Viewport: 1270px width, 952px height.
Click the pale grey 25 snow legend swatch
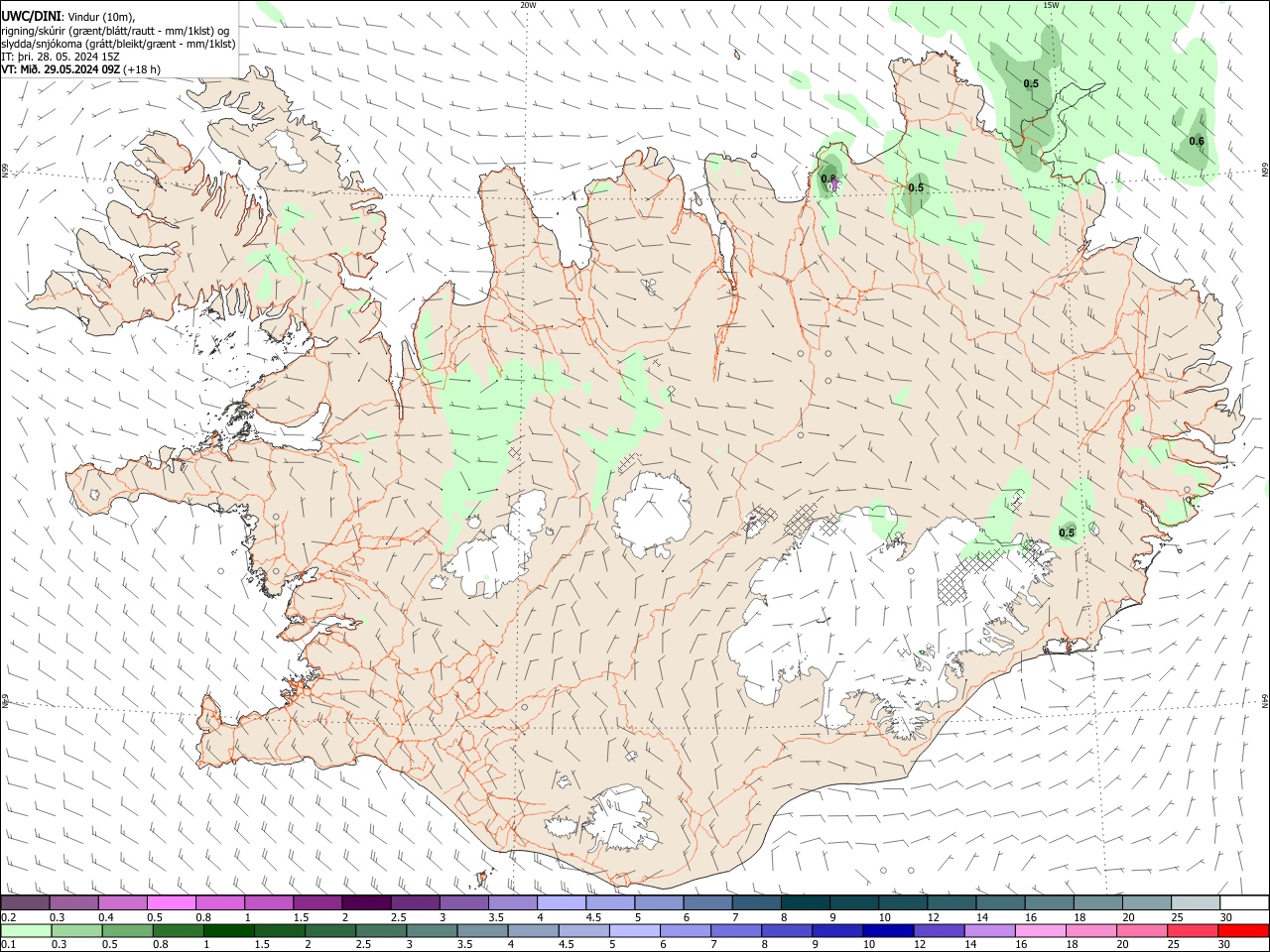pos(1195,902)
